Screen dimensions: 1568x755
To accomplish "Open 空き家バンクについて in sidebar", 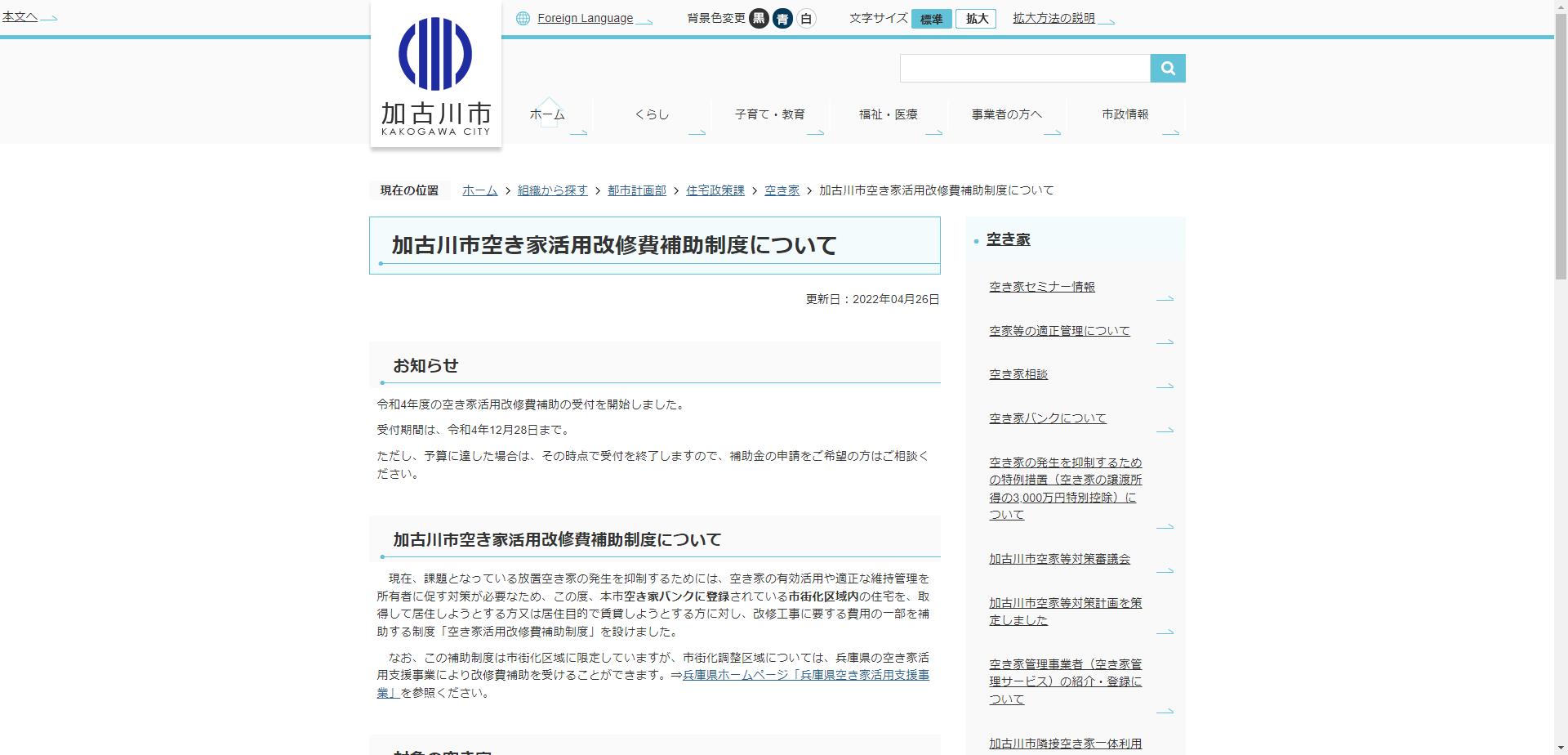I will point(1048,418).
